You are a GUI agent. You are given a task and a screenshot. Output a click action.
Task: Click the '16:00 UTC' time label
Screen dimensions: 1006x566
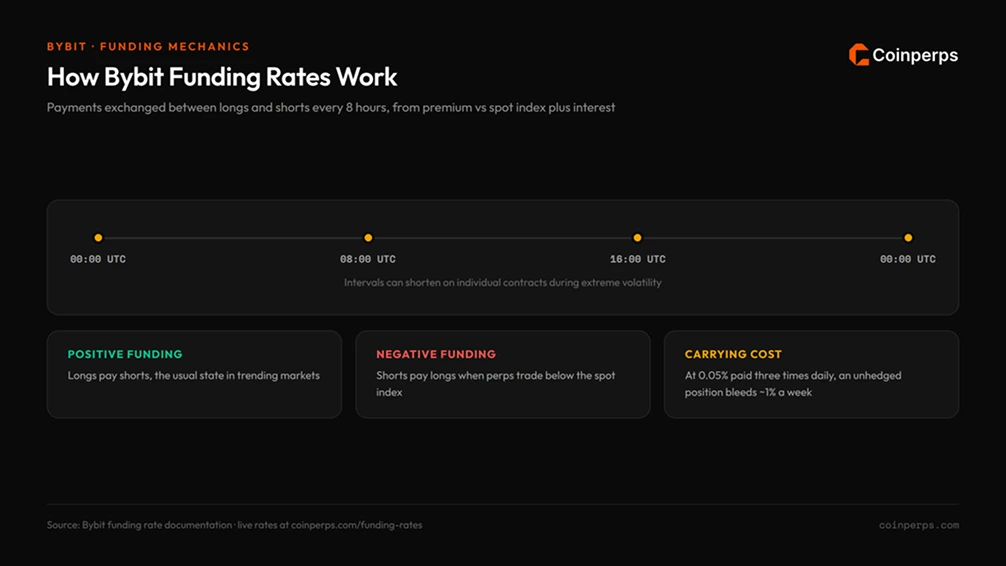[638, 259]
